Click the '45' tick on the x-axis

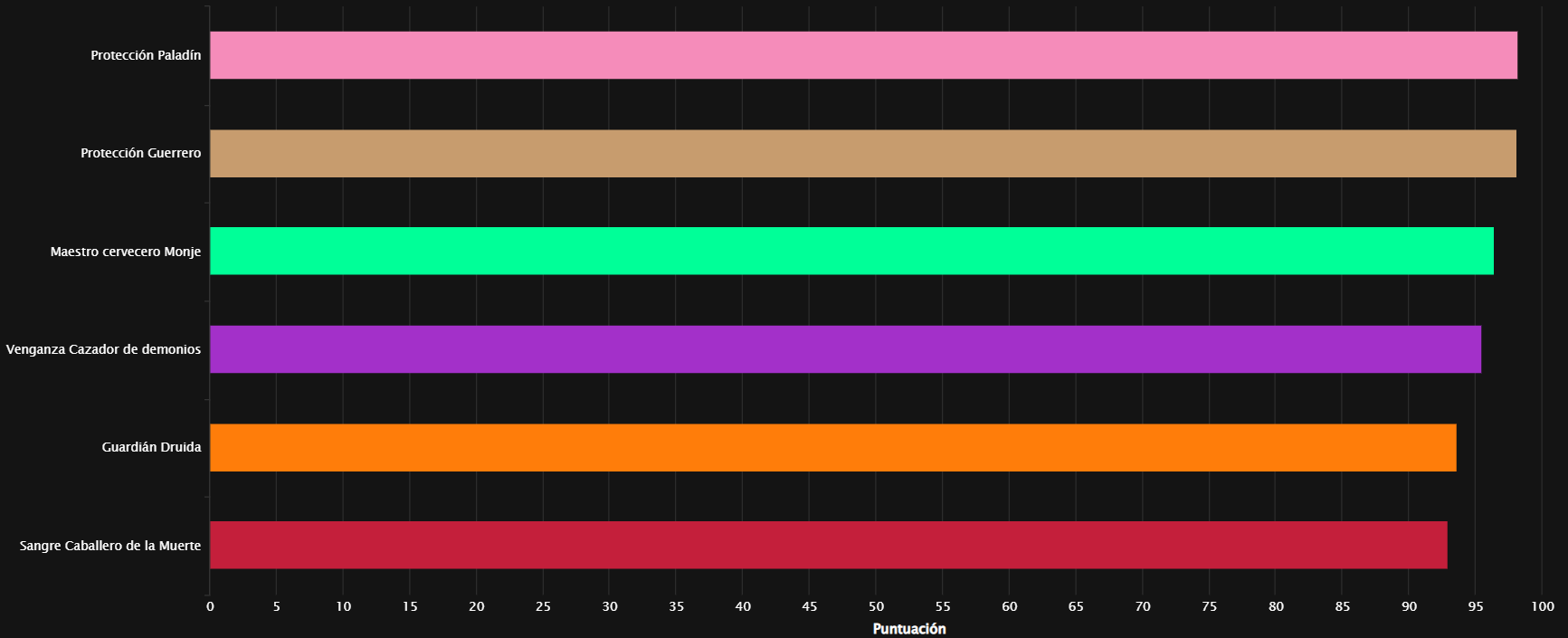(x=810, y=606)
